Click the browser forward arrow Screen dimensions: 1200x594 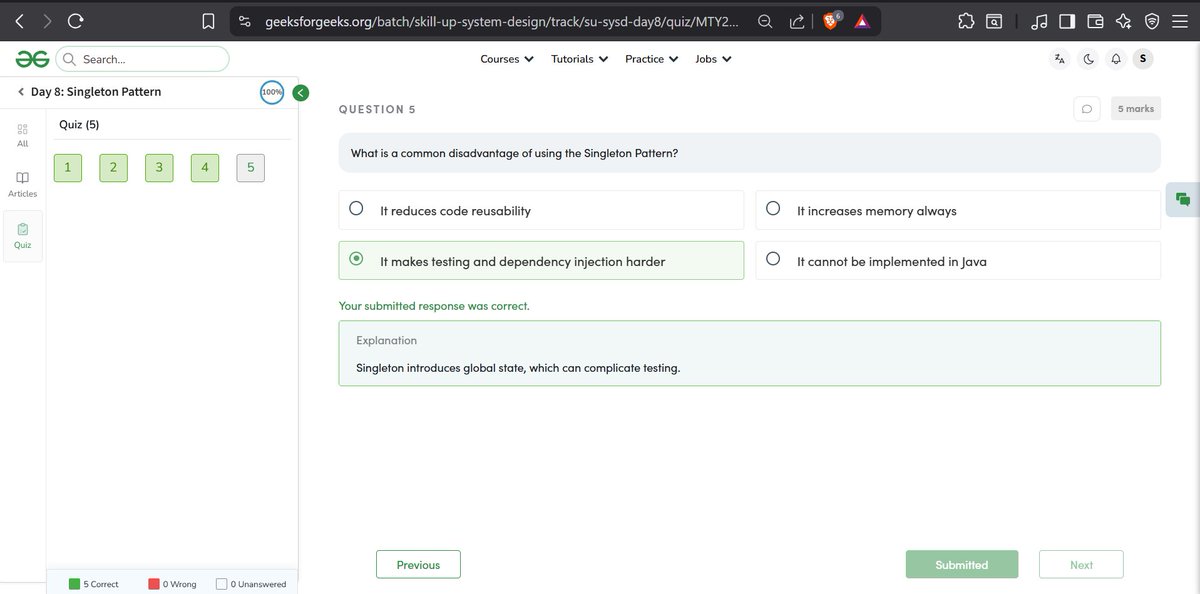tap(47, 20)
